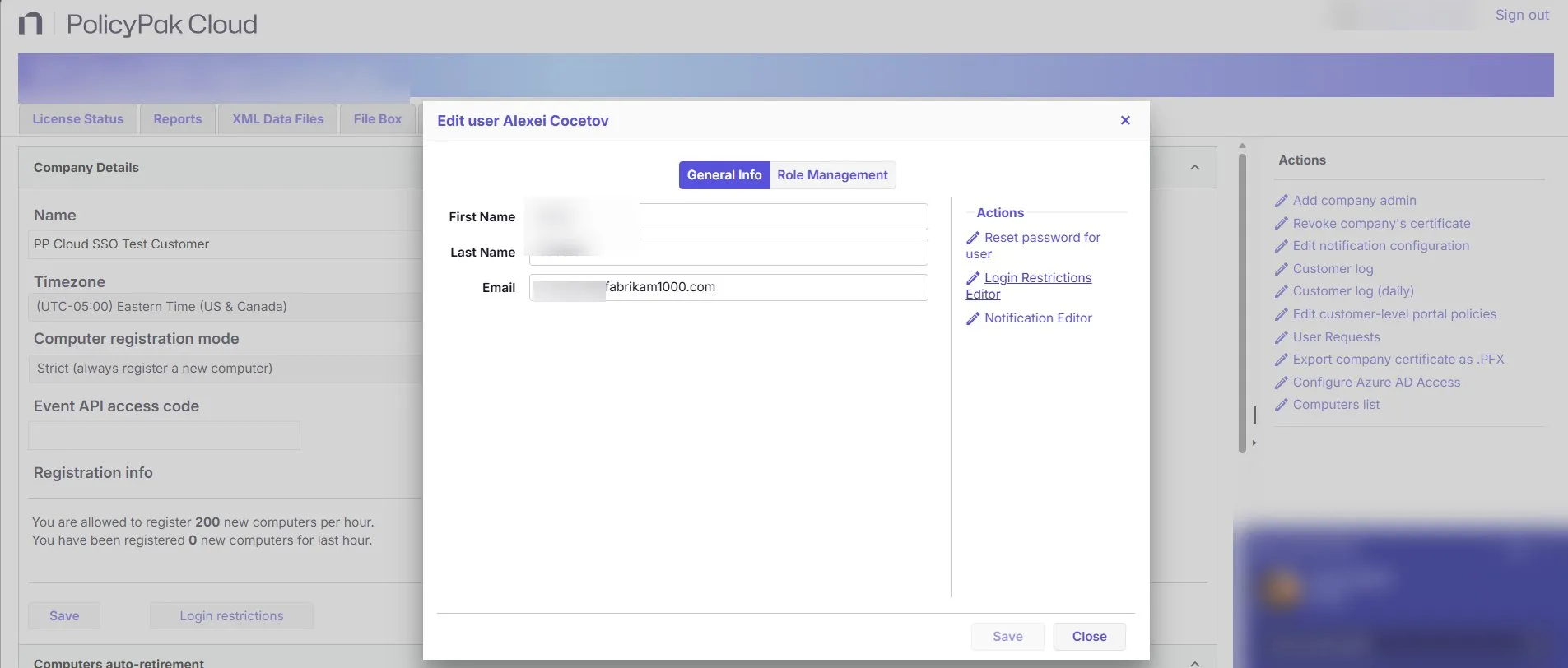Viewport: 1568px width, 668px height.
Task: Open the User Requests link
Action: [1336, 337]
